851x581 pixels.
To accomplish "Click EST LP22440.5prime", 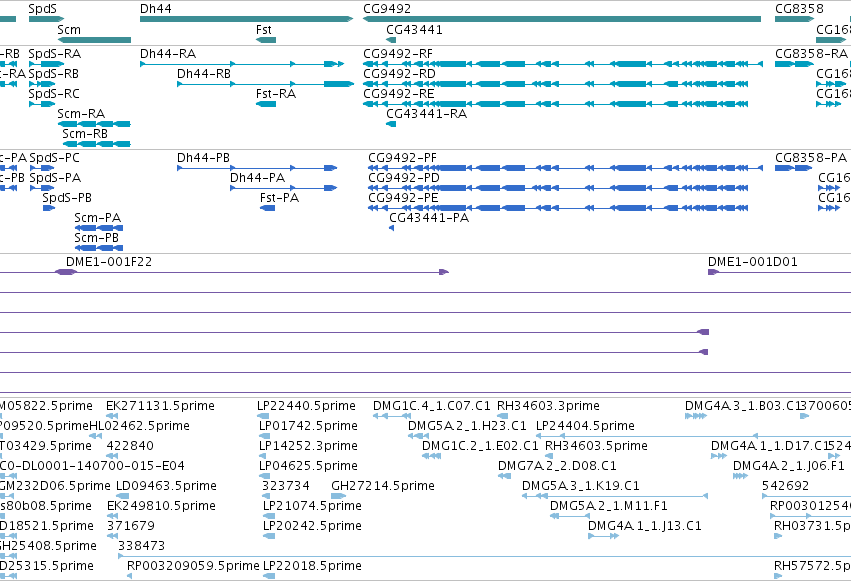I will pos(263,416).
